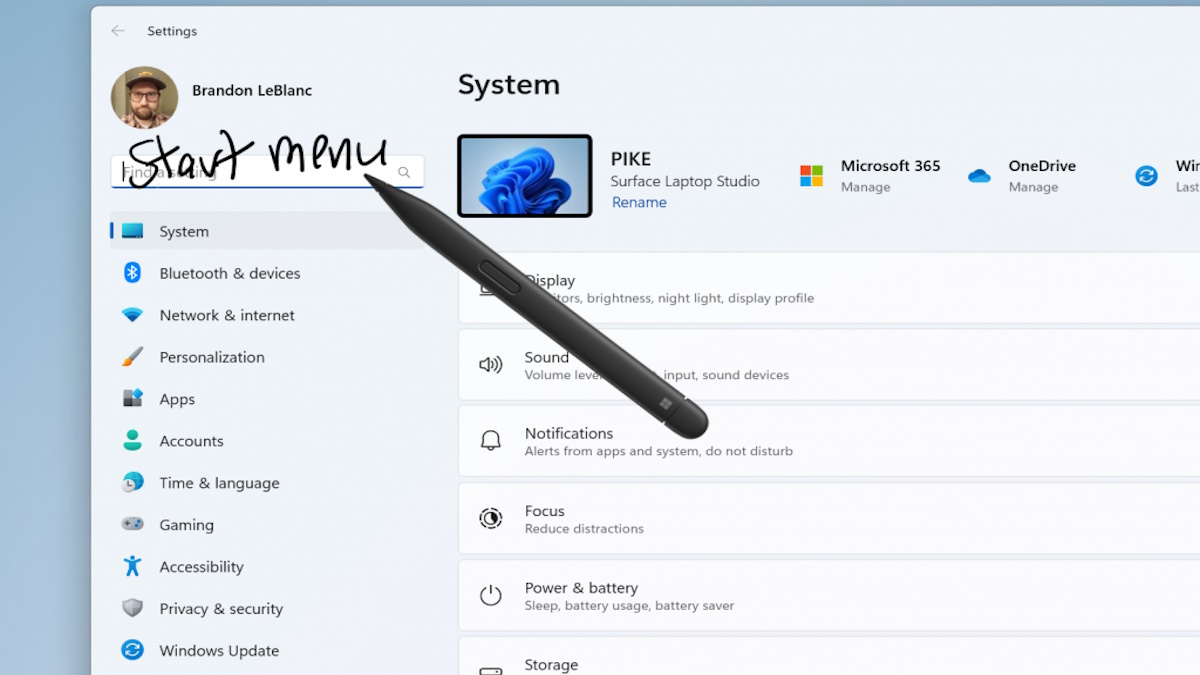
Task: Click the Storage drive icon
Action: pyautogui.click(x=490, y=670)
